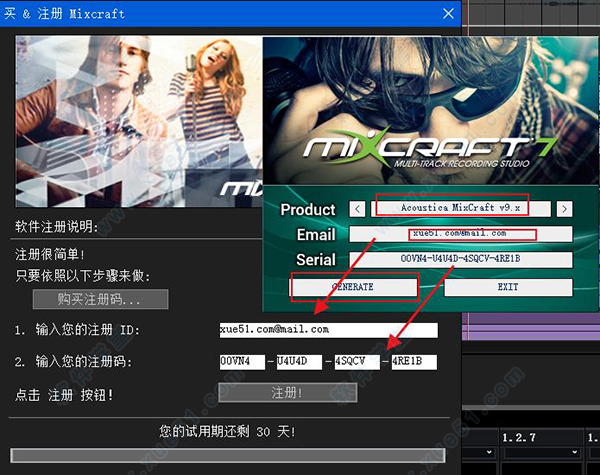Viewport: 600px width, 475px height.
Task: Click the text 注册很简单!
Action: [x=50, y=254]
